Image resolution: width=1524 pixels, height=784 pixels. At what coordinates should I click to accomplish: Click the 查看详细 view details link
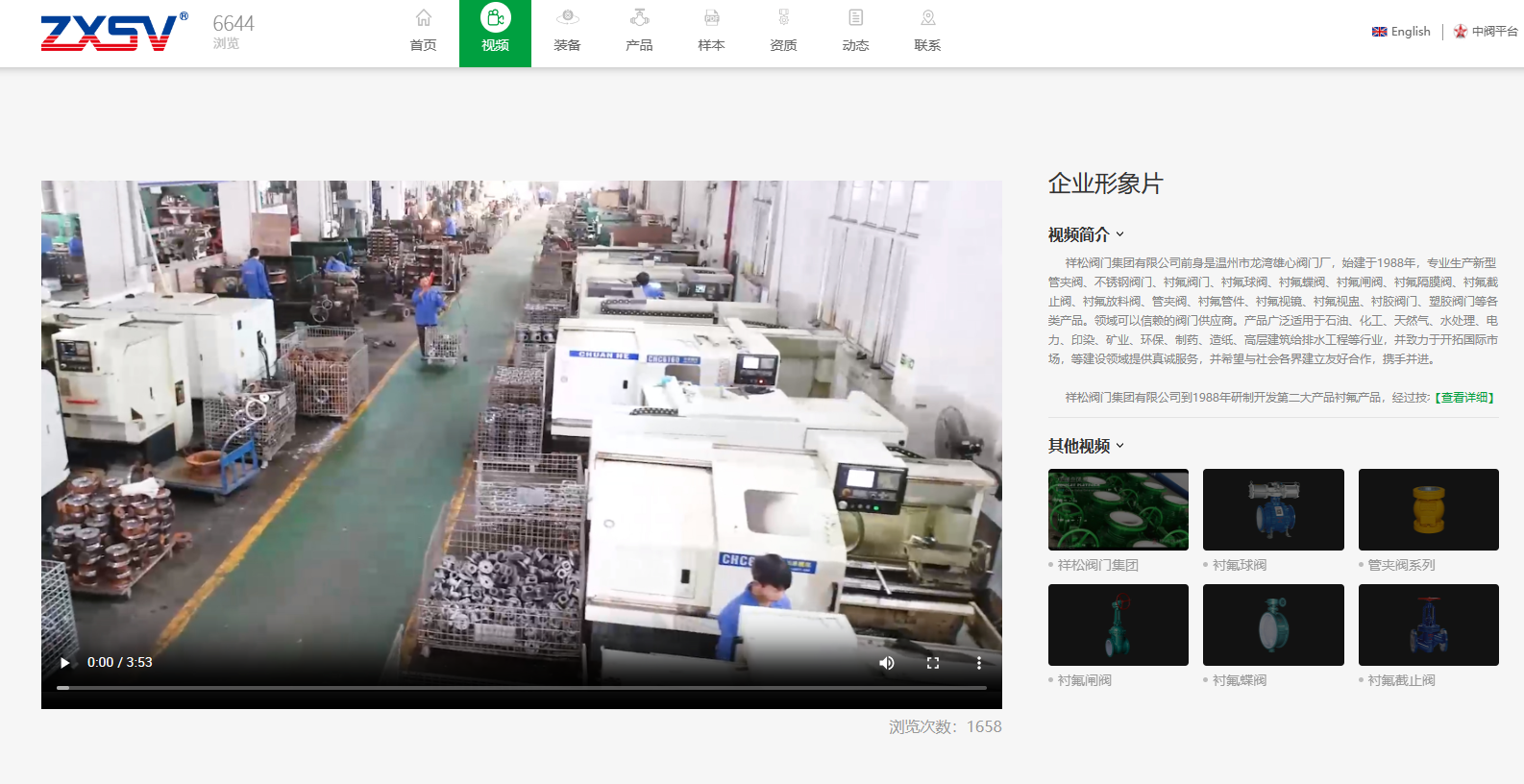tap(1464, 398)
